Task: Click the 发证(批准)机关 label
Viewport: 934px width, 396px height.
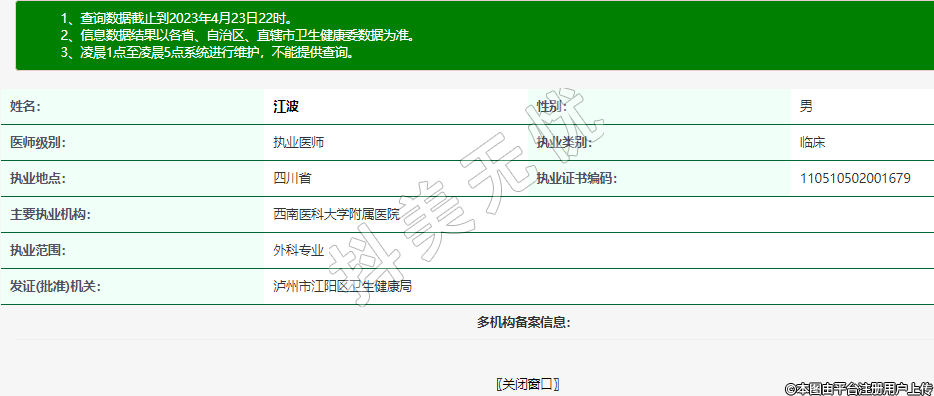Action: pyautogui.click(x=55, y=286)
